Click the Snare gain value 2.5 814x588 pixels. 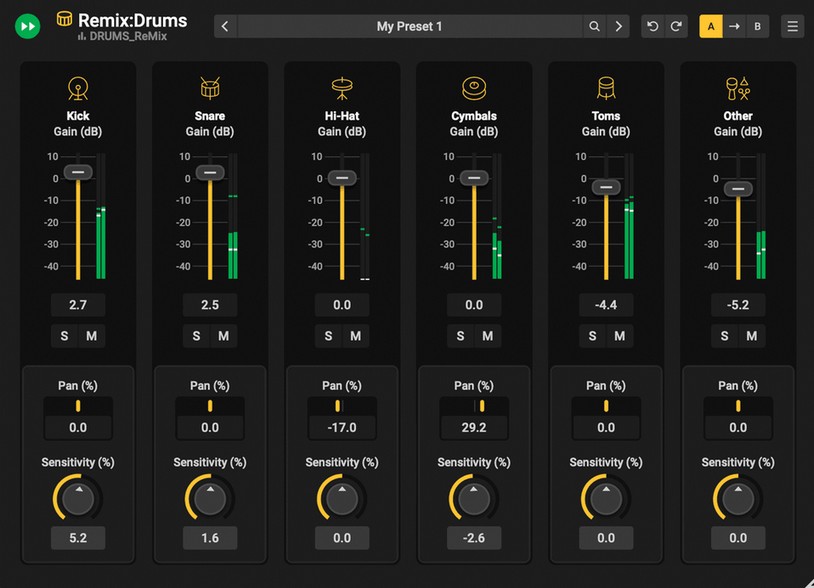(210, 305)
